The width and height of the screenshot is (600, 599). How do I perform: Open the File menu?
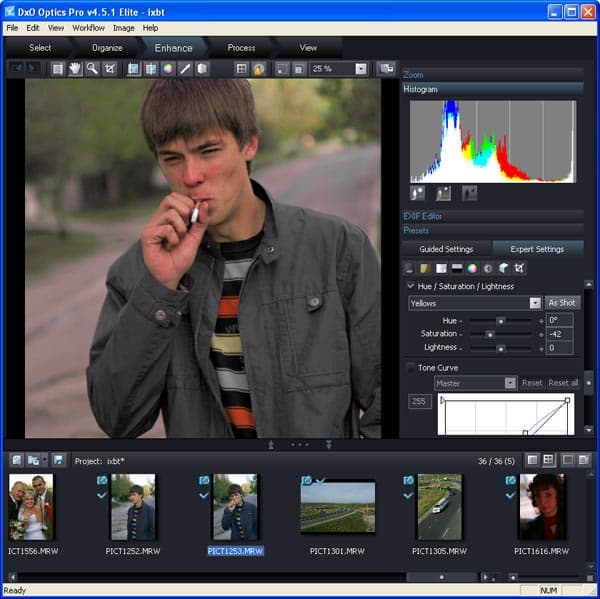[x=12, y=28]
